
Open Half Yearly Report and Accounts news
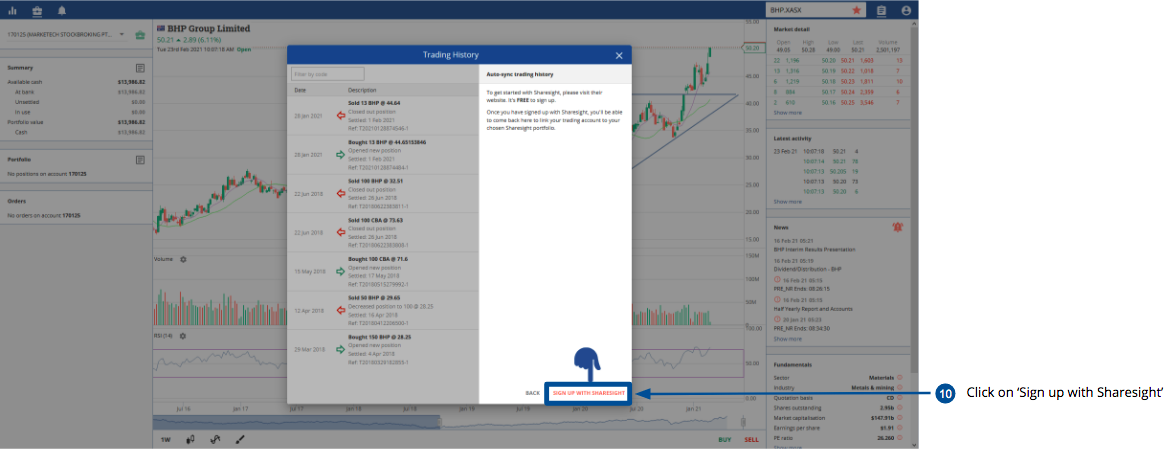tap(813, 308)
